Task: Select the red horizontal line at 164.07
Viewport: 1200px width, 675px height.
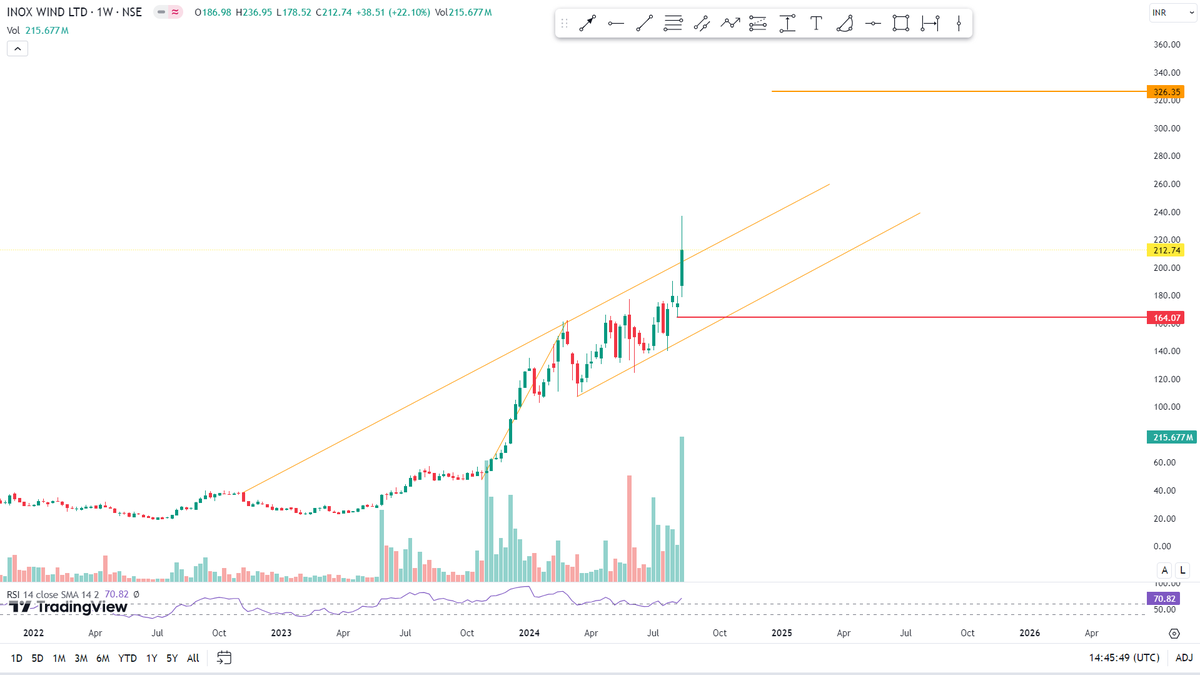Action: tap(912, 317)
